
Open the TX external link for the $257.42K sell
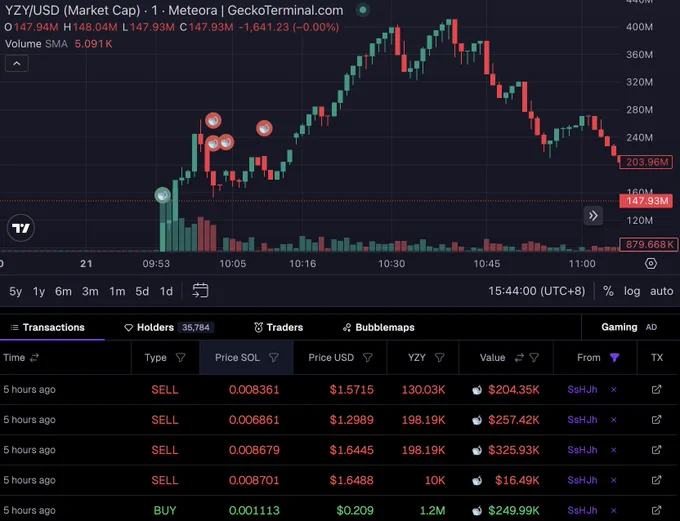(657, 419)
